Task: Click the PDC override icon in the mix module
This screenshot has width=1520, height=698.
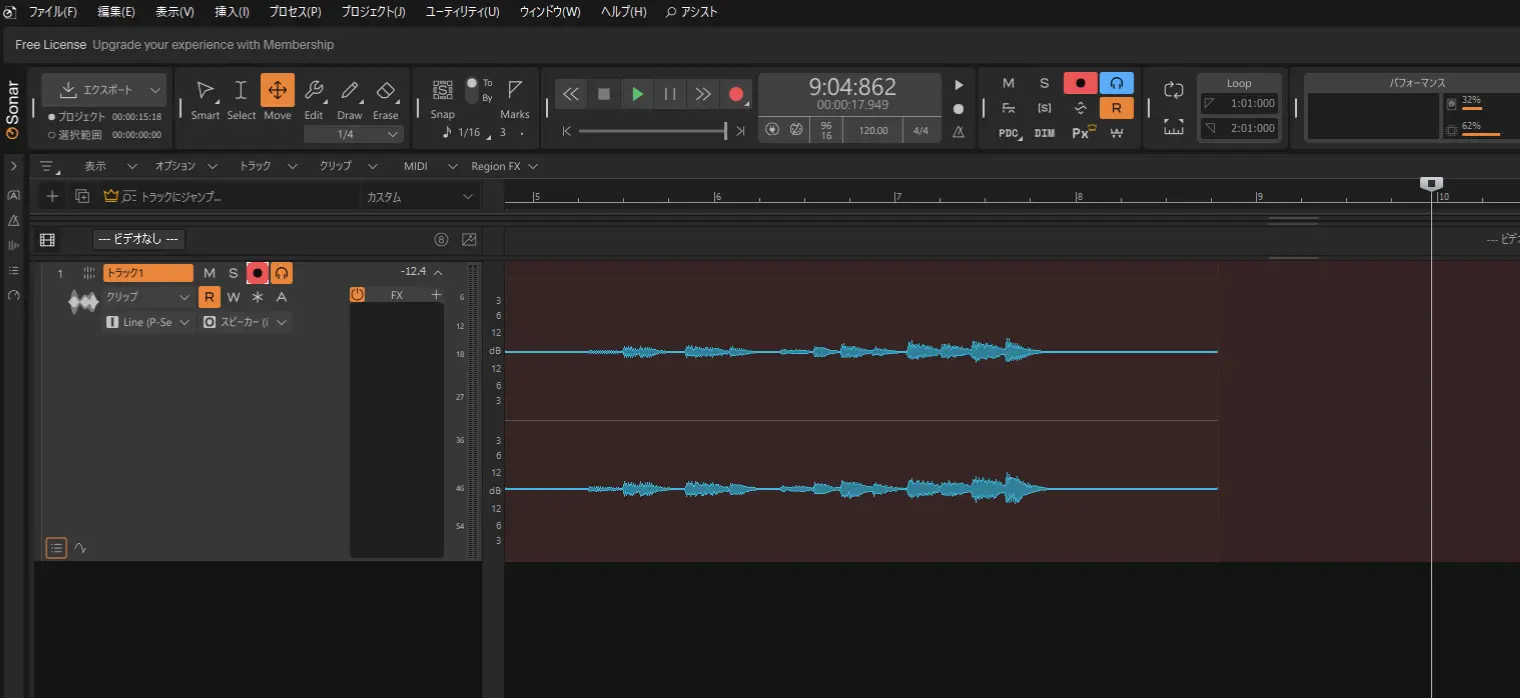Action: (x=1008, y=131)
